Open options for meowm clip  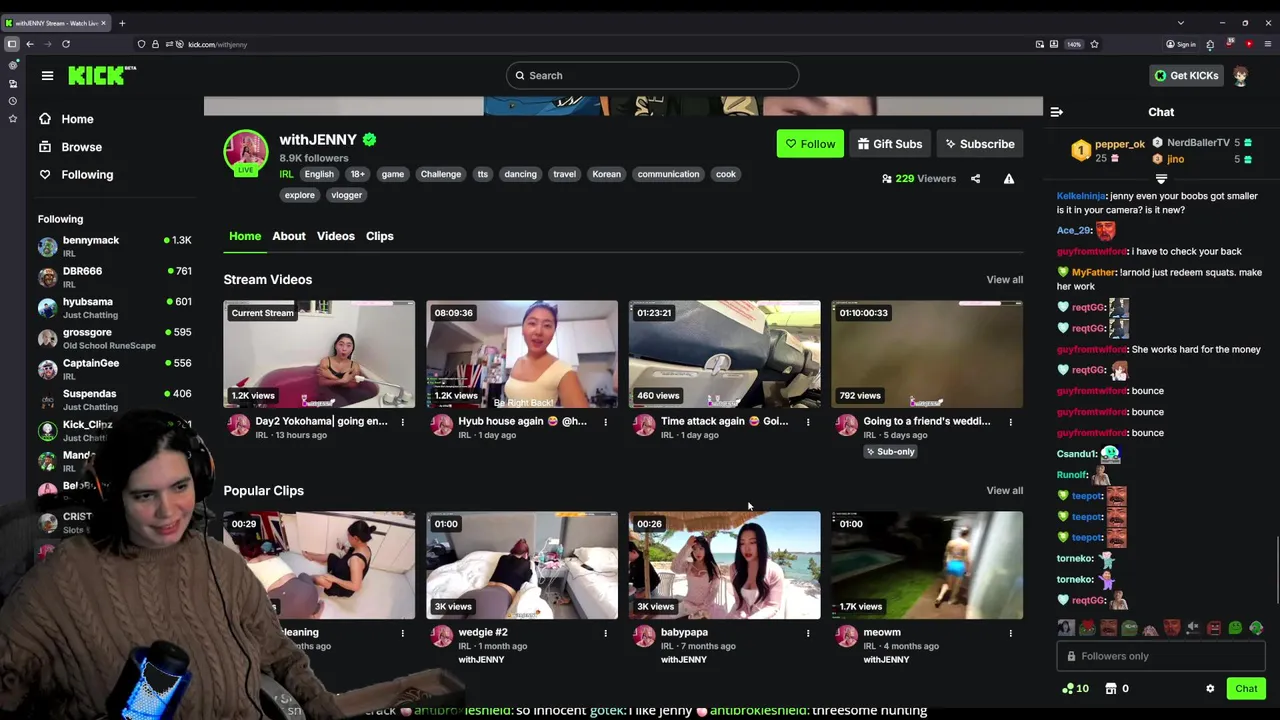[1010, 633]
